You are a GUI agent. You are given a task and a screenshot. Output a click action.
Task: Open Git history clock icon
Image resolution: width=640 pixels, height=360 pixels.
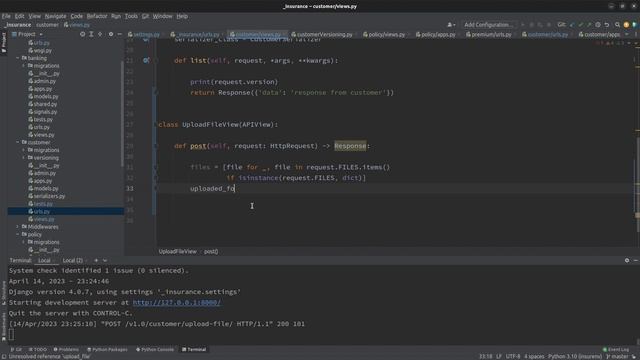[x=598, y=25]
